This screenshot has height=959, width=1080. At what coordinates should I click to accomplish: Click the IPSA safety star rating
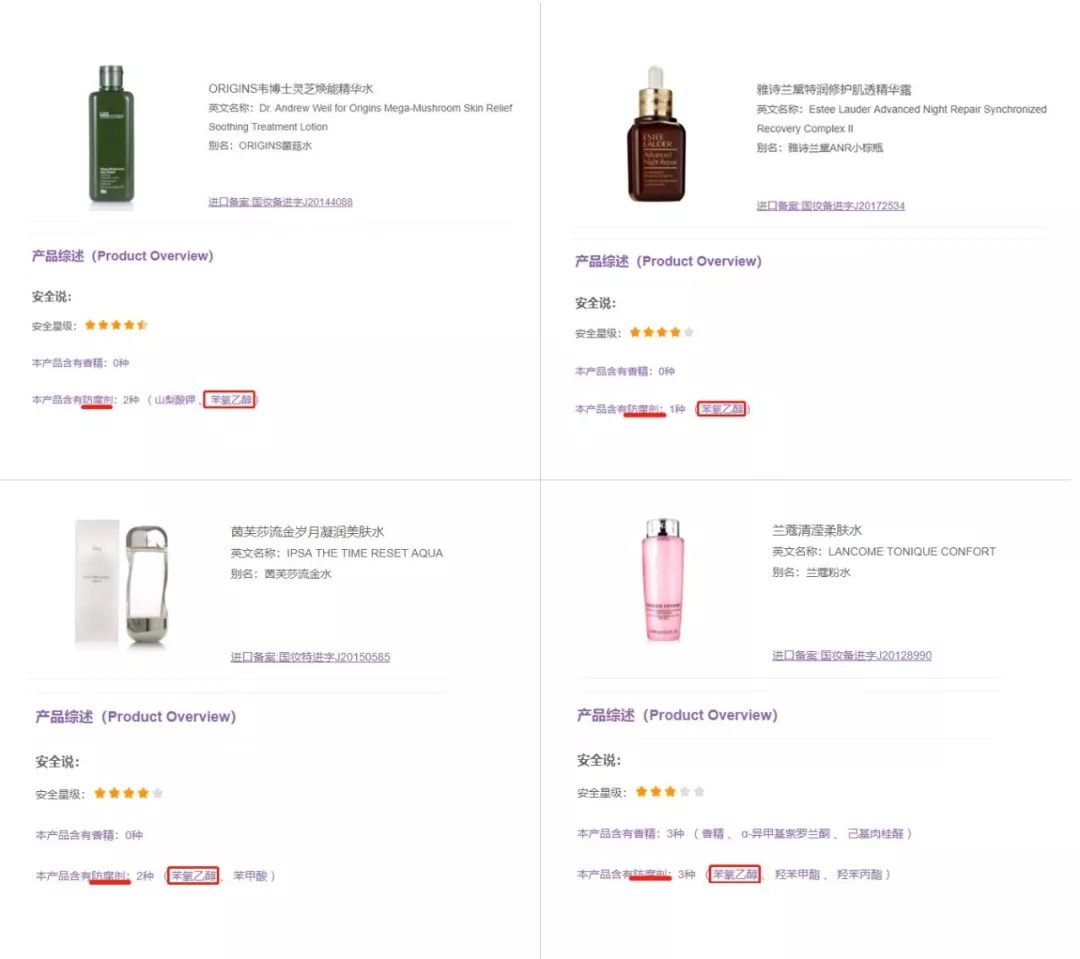[128, 793]
